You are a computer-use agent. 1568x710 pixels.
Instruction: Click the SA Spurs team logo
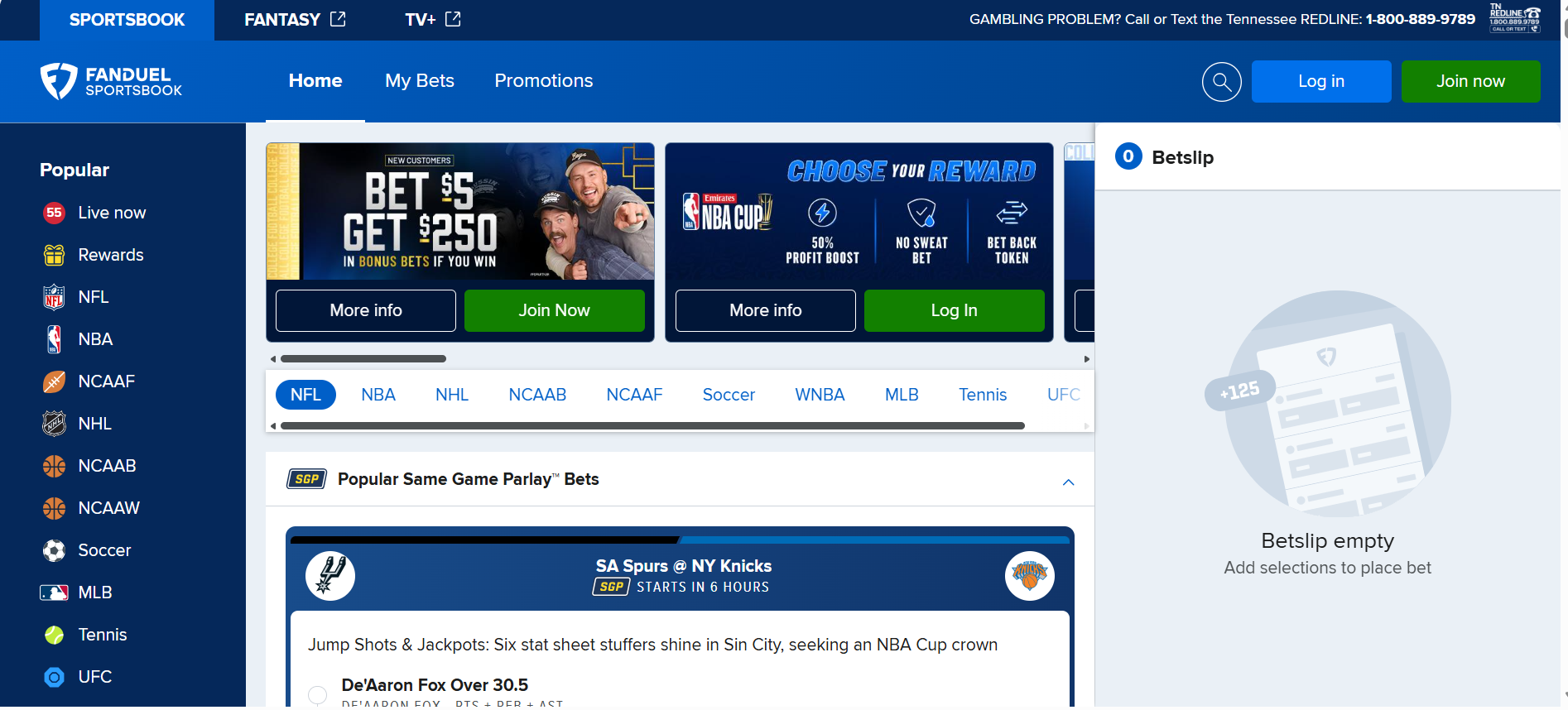pyautogui.click(x=330, y=576)
